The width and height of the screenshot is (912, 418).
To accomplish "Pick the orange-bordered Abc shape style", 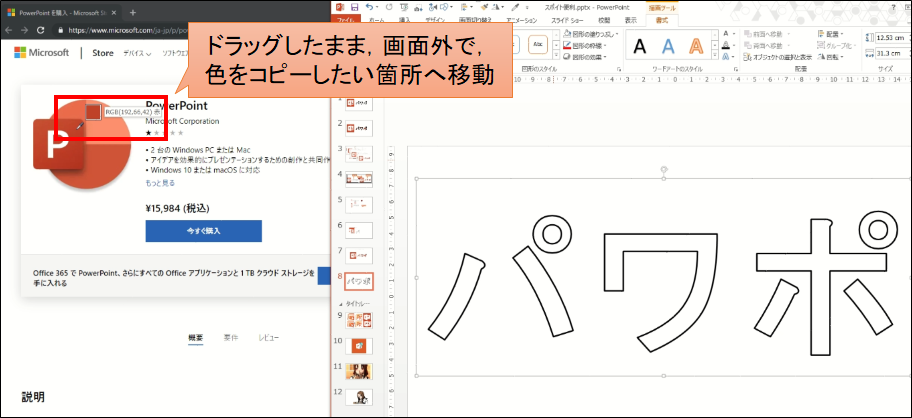I will click(x=538, y=44).
